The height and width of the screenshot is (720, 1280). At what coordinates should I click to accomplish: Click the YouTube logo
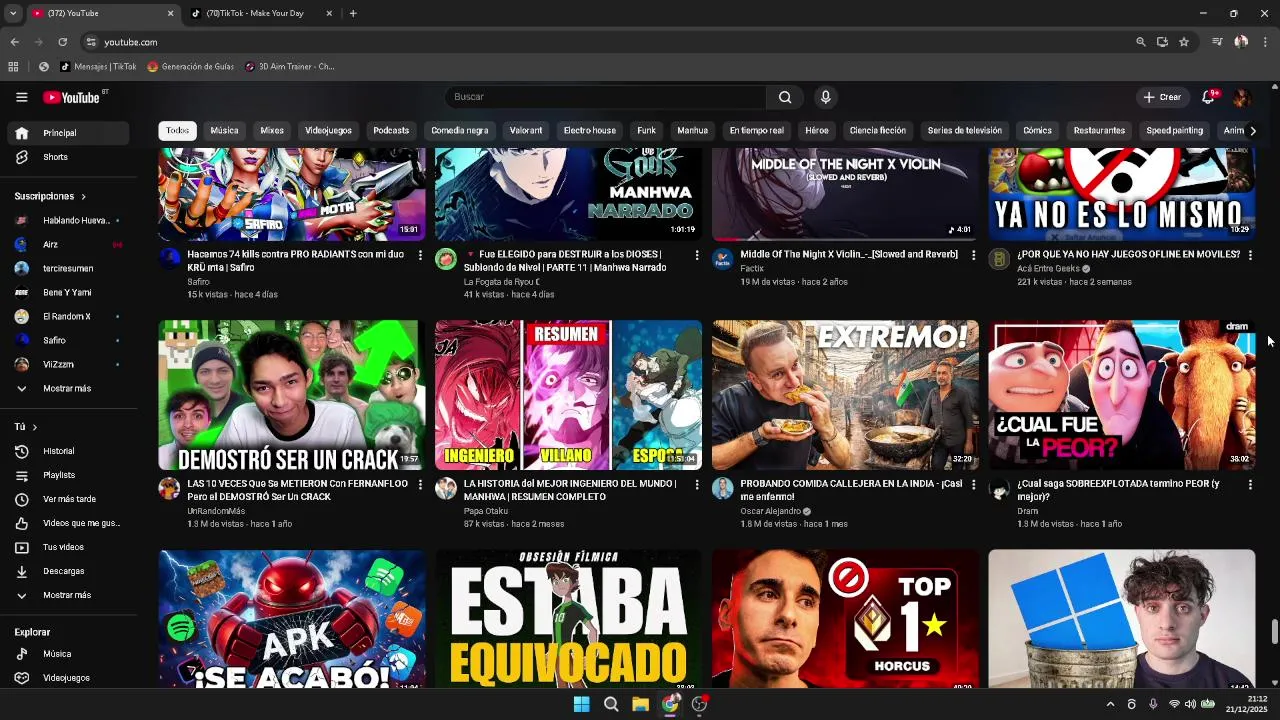[x=71, y=97]
